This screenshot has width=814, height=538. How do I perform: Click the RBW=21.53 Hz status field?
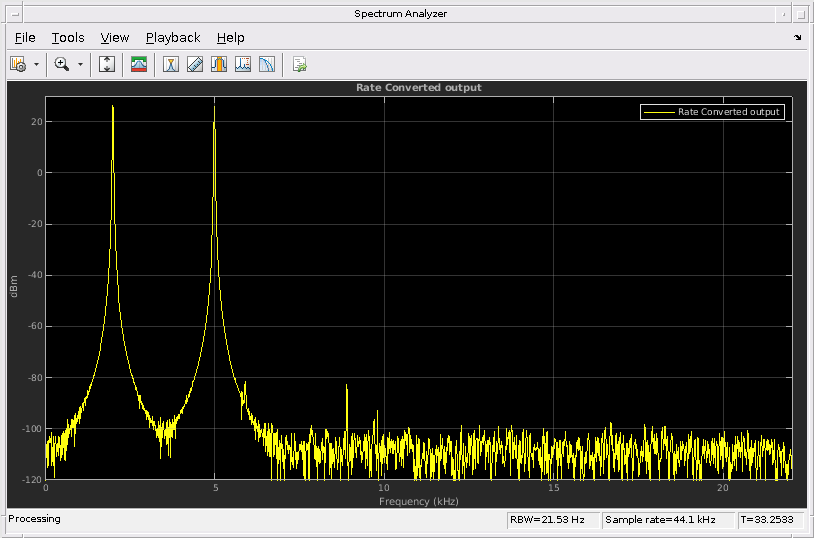point(553,520)
